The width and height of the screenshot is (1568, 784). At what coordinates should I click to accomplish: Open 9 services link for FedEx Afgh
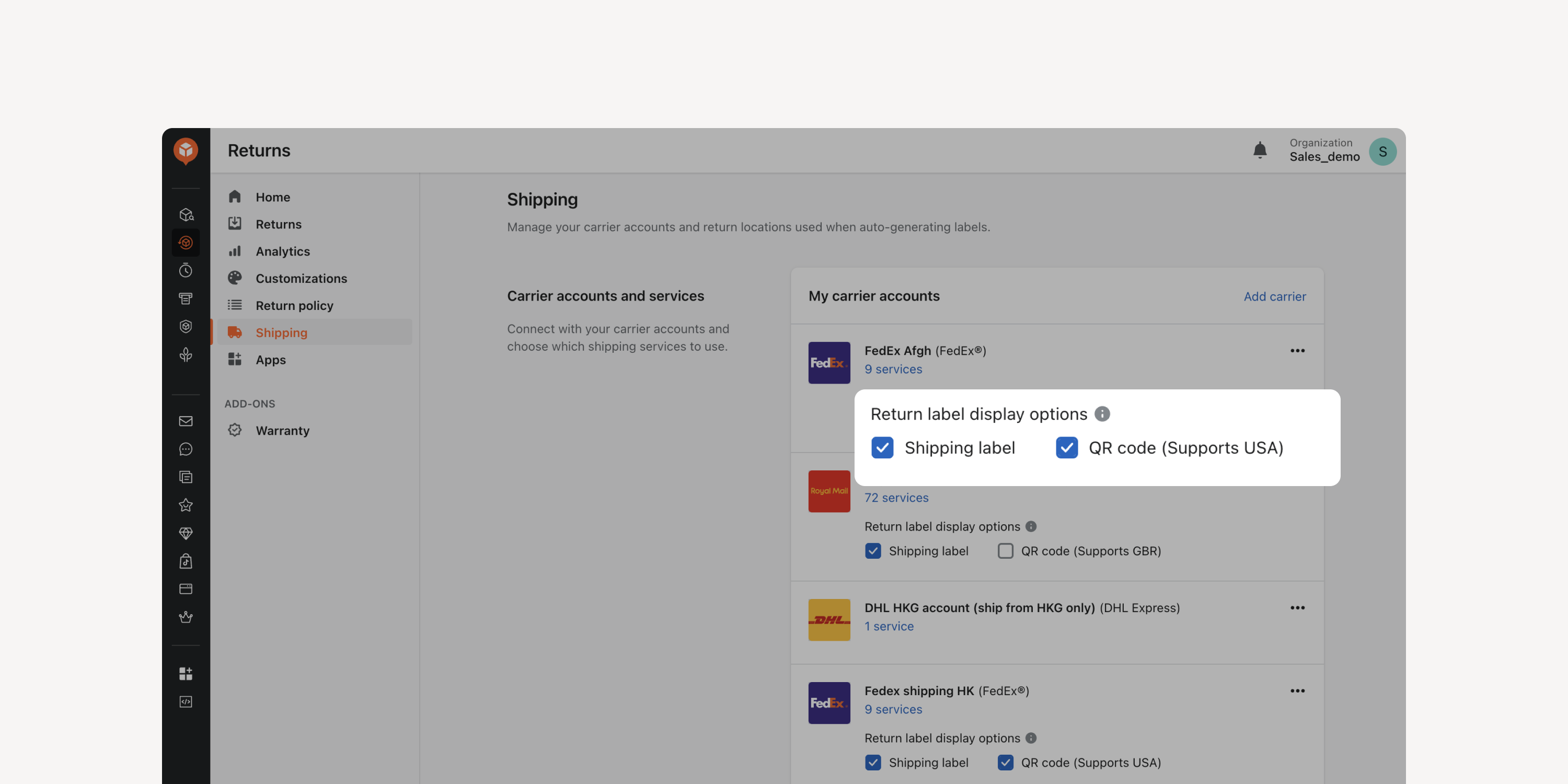coord(893,370)
